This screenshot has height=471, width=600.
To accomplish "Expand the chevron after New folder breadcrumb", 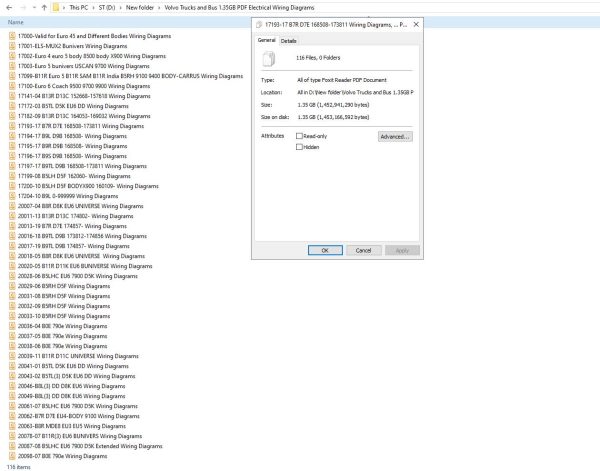I will (159, 8).
